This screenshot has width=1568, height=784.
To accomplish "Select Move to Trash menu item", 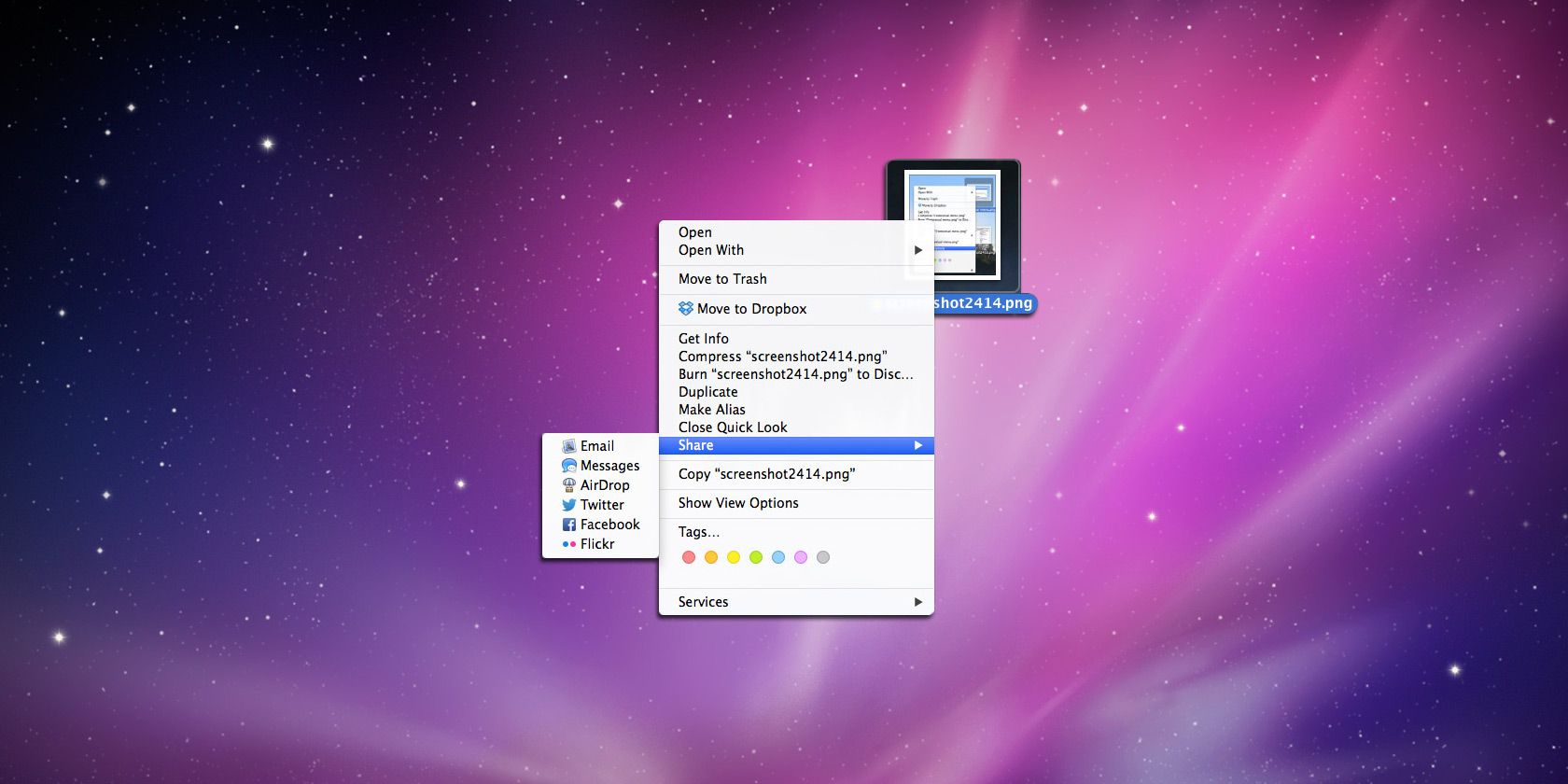I will tap(722, 279).
